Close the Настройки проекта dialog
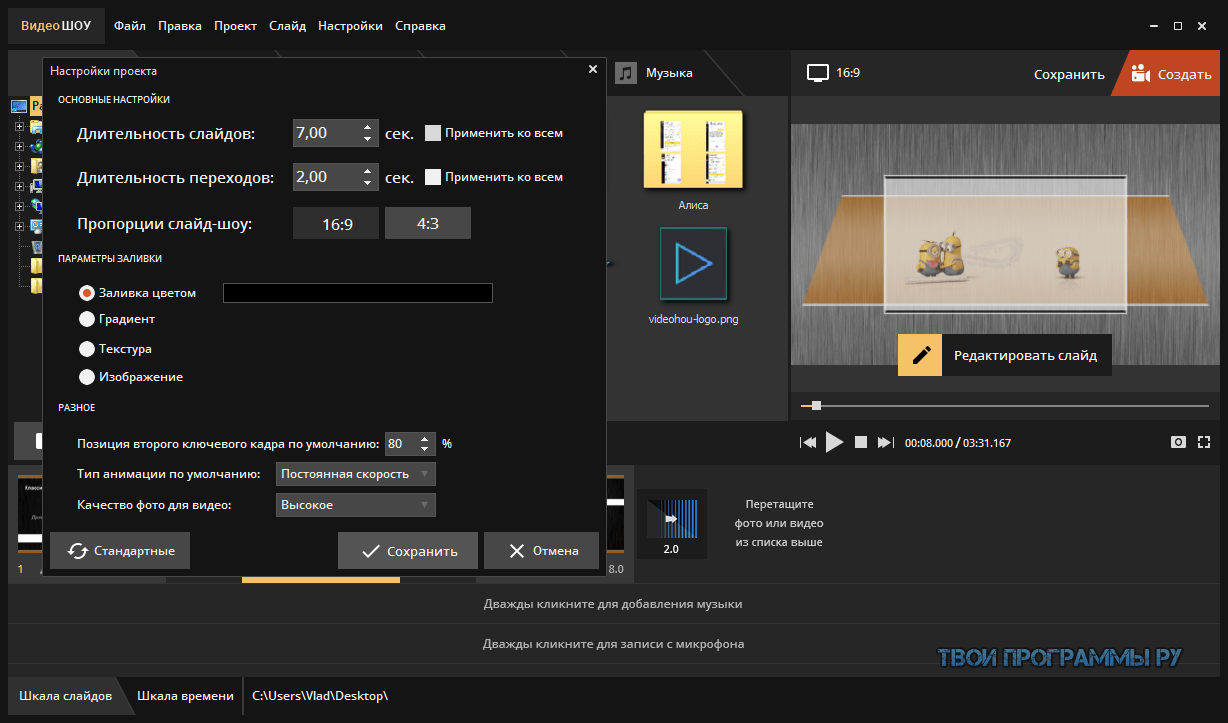The image size is (1228, 723). tap(592, 70)
